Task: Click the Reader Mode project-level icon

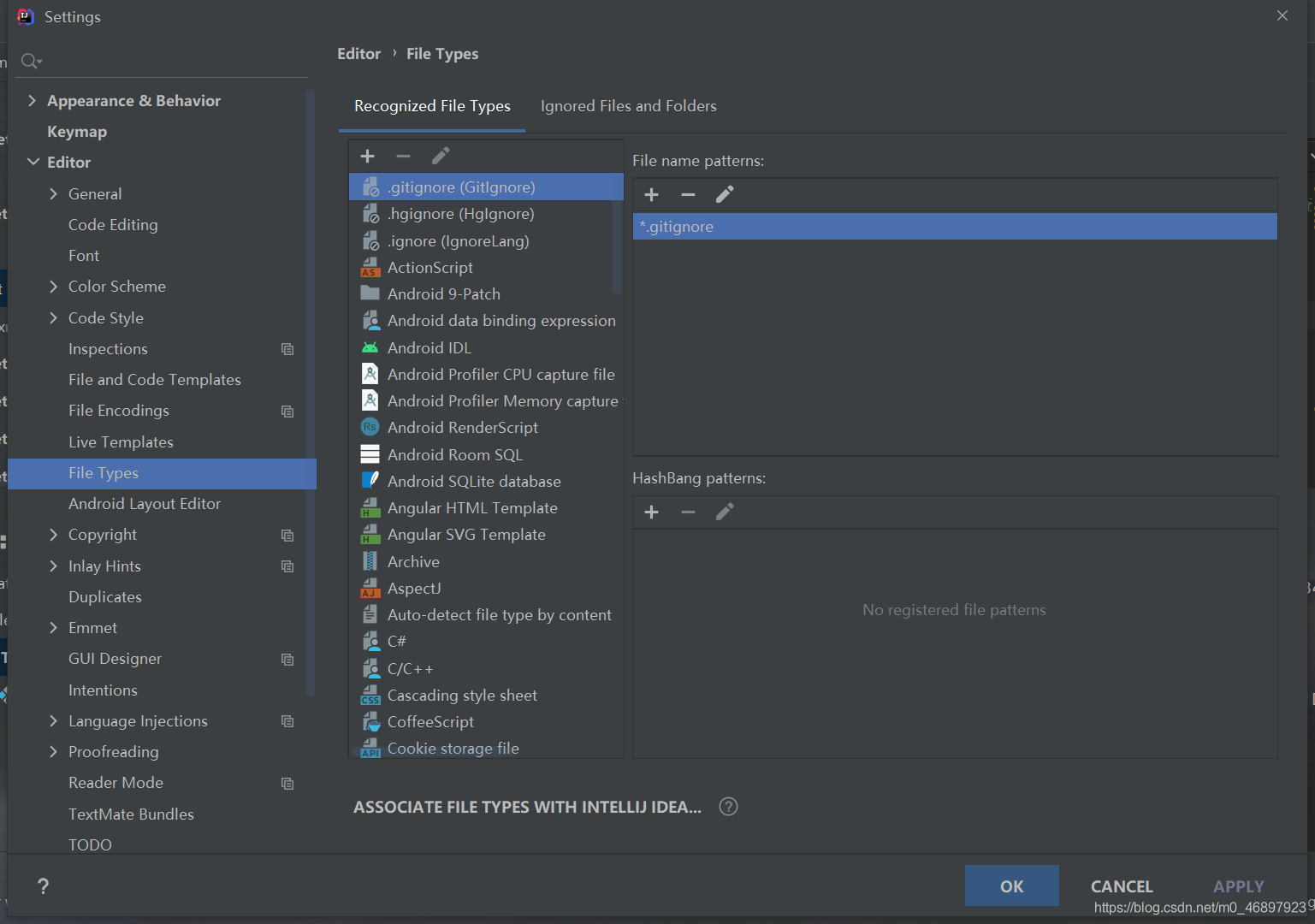Action: [x=287, y=784]
